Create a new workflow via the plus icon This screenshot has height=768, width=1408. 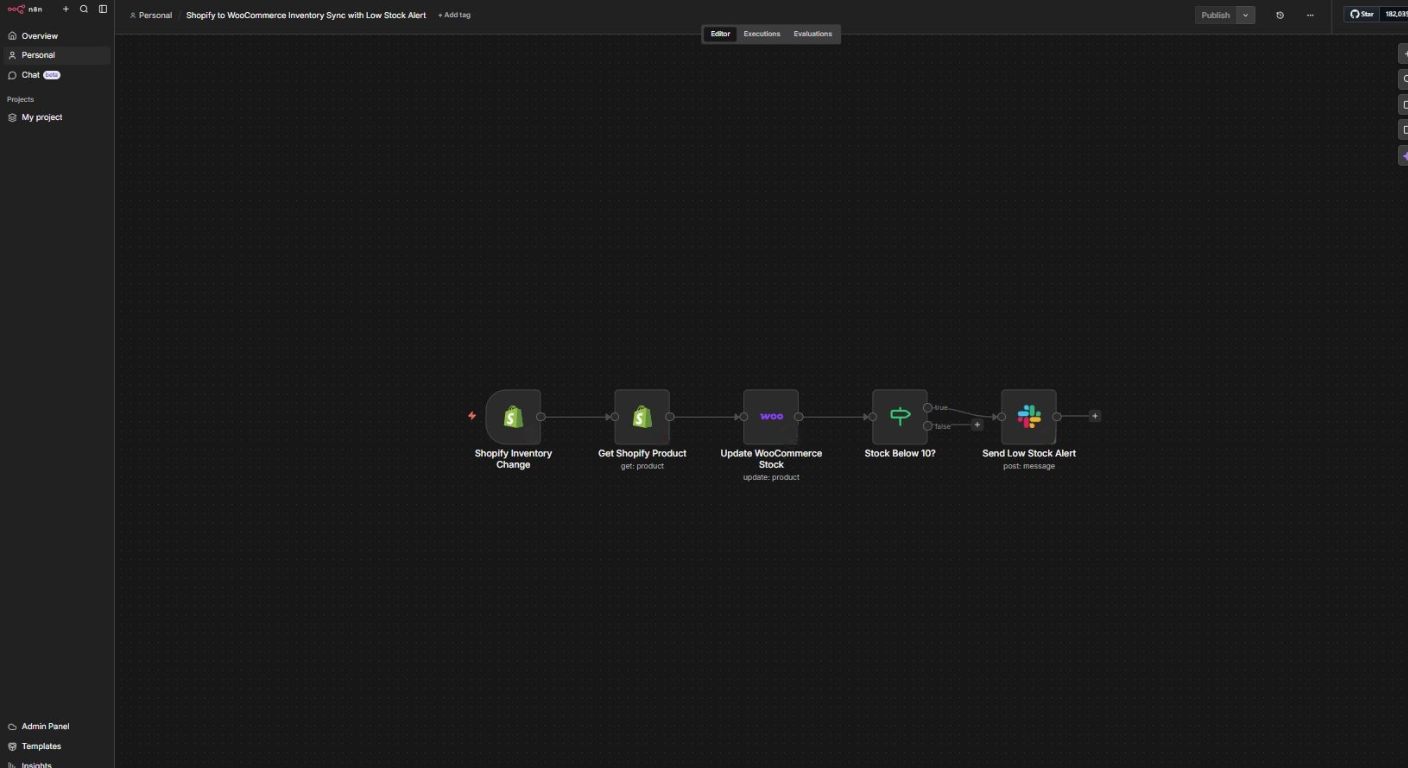[x=66, y=8]
